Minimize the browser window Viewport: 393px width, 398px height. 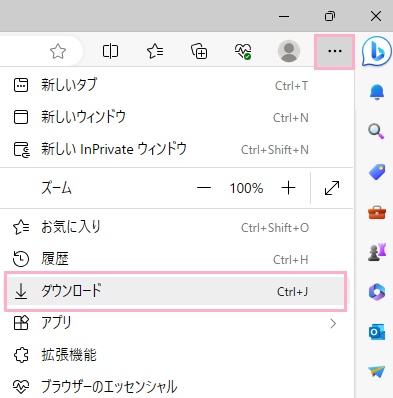(x=284, y=16)
